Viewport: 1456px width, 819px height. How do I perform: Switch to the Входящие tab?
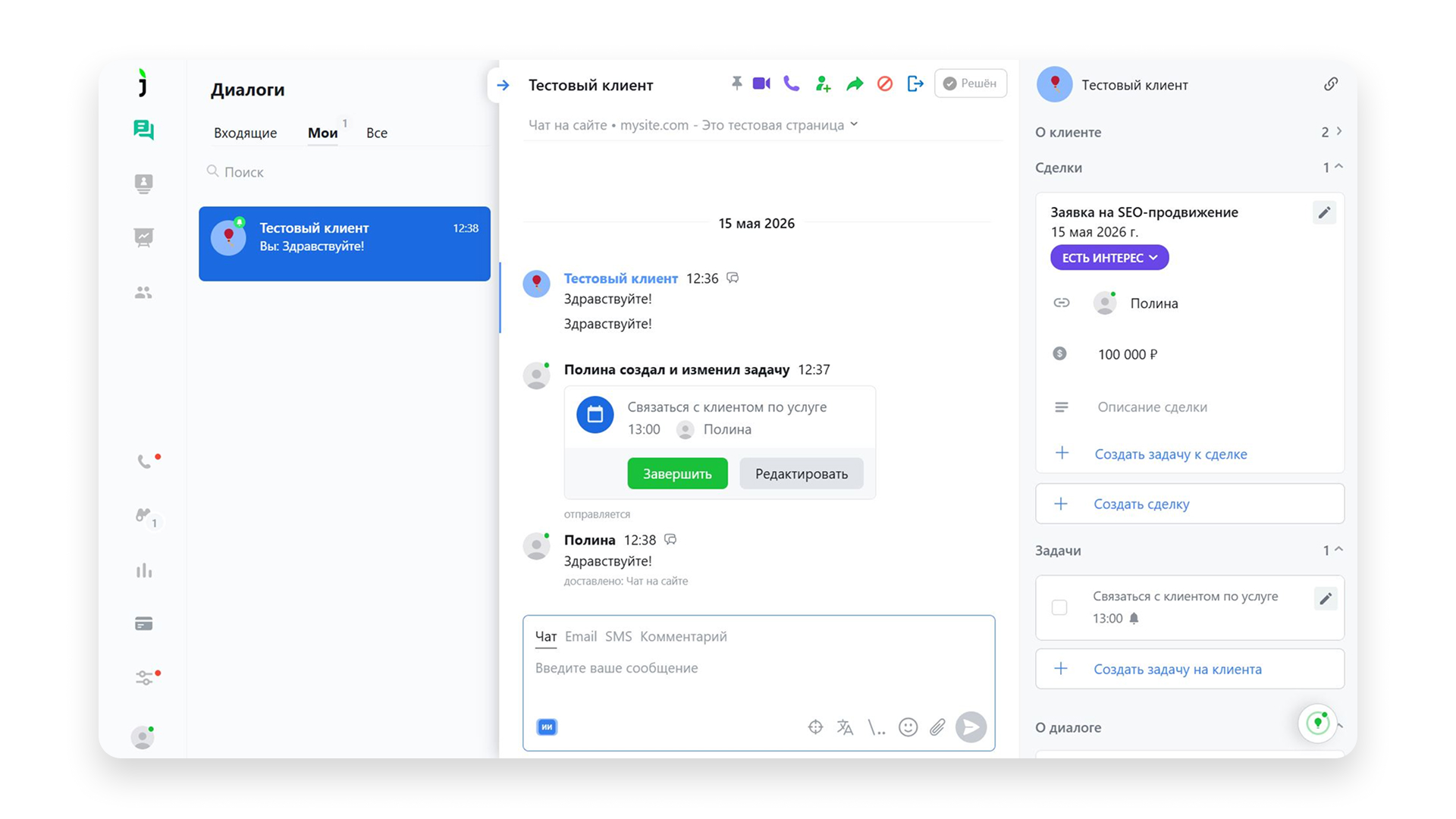click(x=245, y=133)
